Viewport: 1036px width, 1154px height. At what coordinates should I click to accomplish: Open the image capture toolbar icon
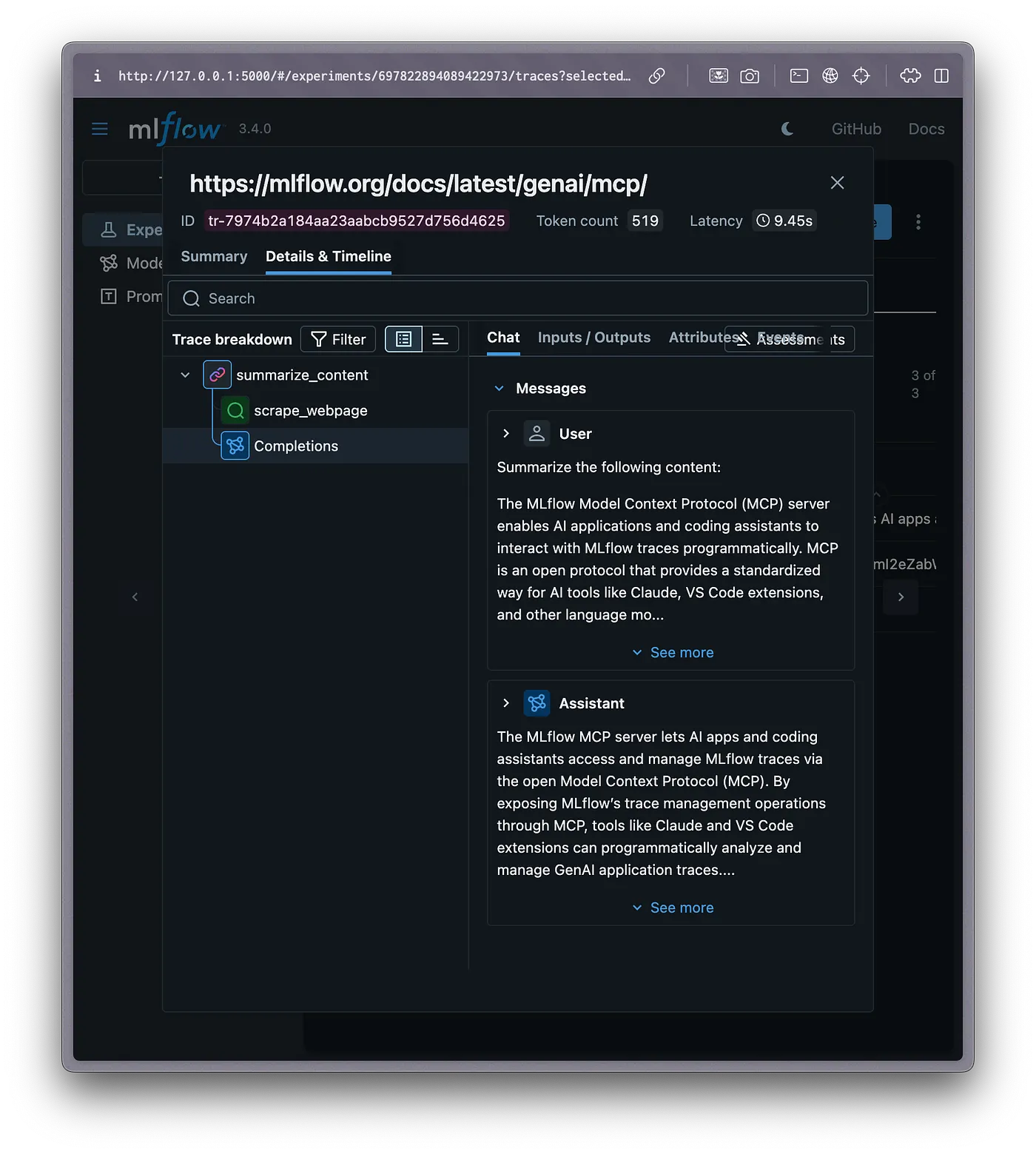coord(719,76)
